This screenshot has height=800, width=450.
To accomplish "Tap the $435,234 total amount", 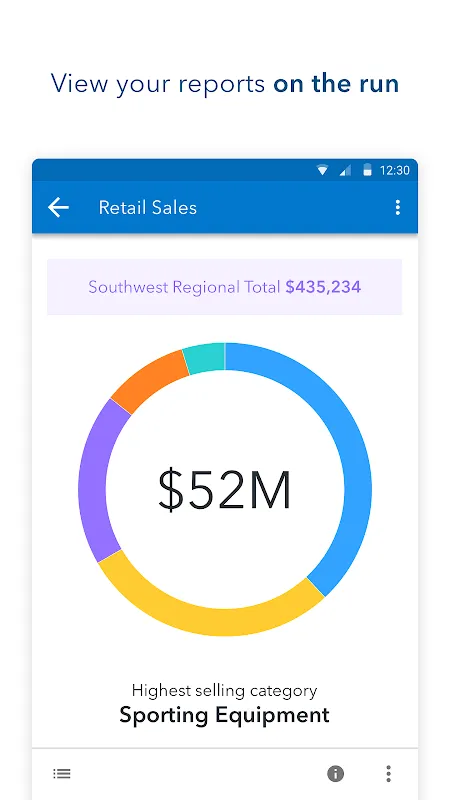I will [323, 287].
